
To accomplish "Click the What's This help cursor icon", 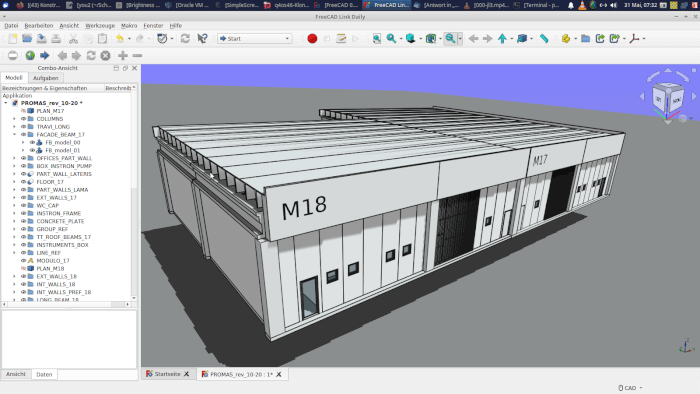I will tap(202, 39).
